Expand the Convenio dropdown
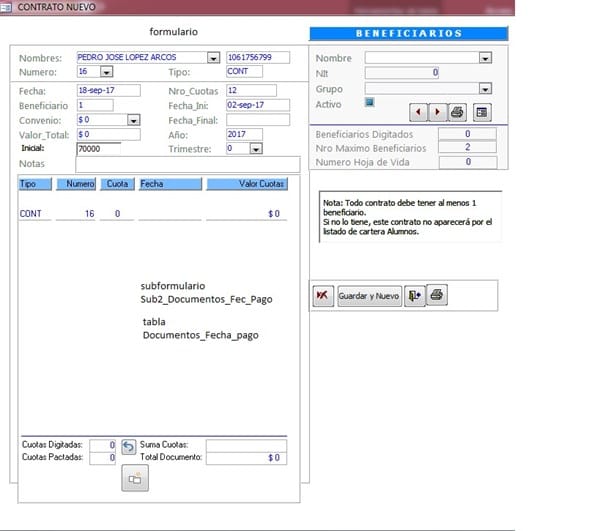The width and height of the screenshot is (600, 531). tap(134, 119)
